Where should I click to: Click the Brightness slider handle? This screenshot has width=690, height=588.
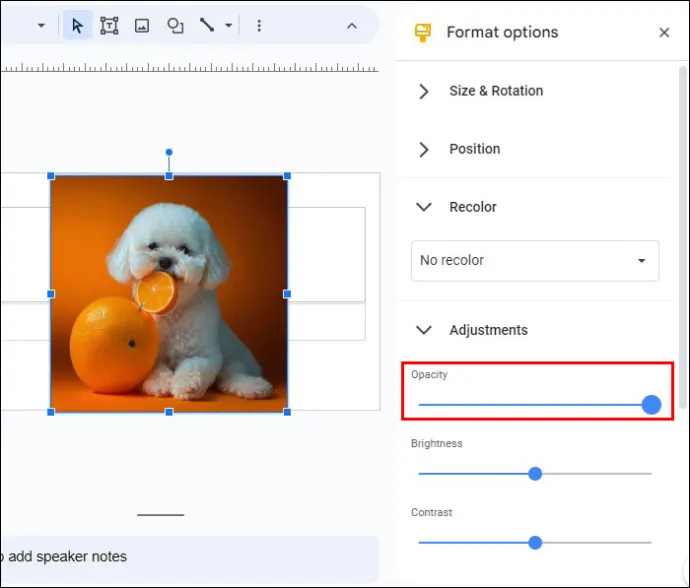(535, 474)
